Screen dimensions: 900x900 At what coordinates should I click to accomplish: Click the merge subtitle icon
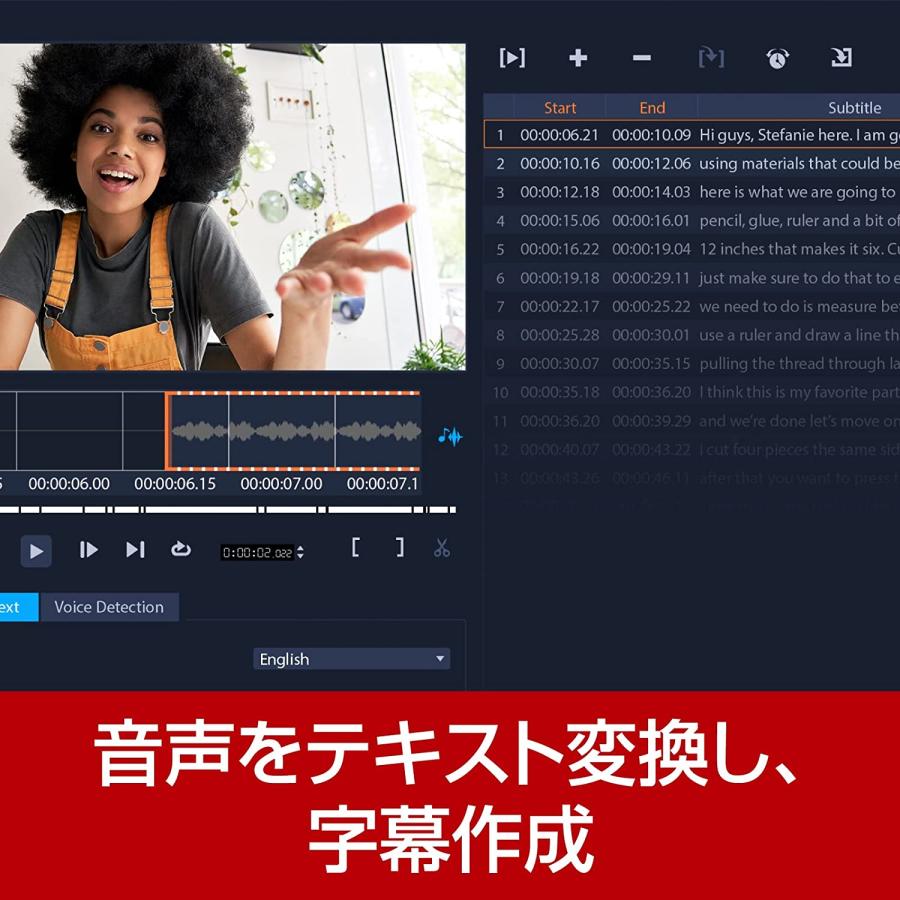click(x=712, y=58)
